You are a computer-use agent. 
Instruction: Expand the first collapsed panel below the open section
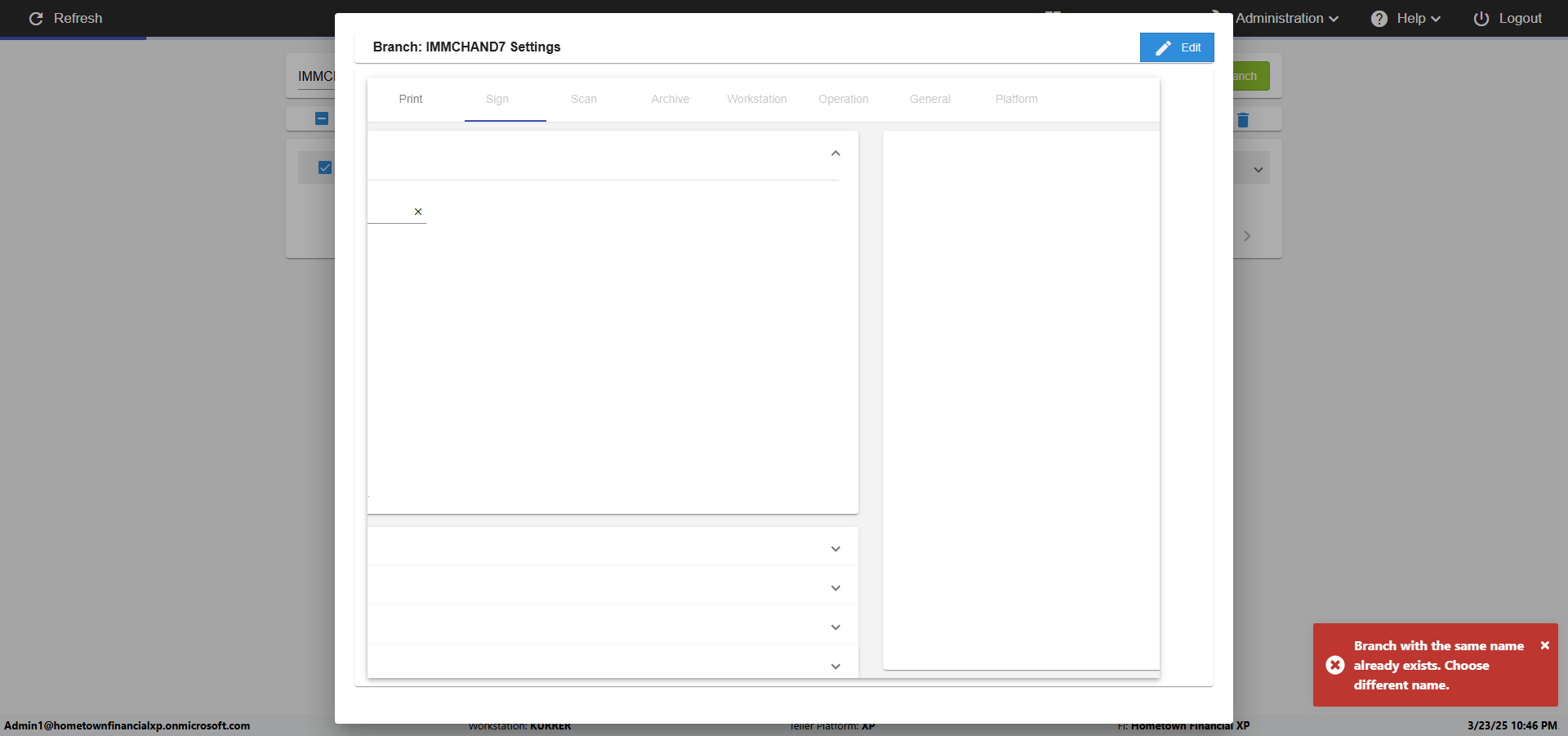pos(835,549)
